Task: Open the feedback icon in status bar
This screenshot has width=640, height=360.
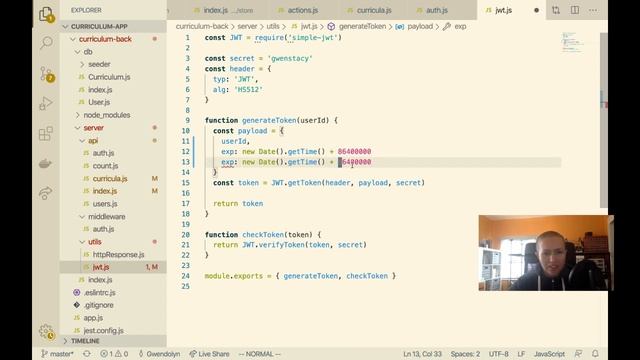Action: [578, 354]
